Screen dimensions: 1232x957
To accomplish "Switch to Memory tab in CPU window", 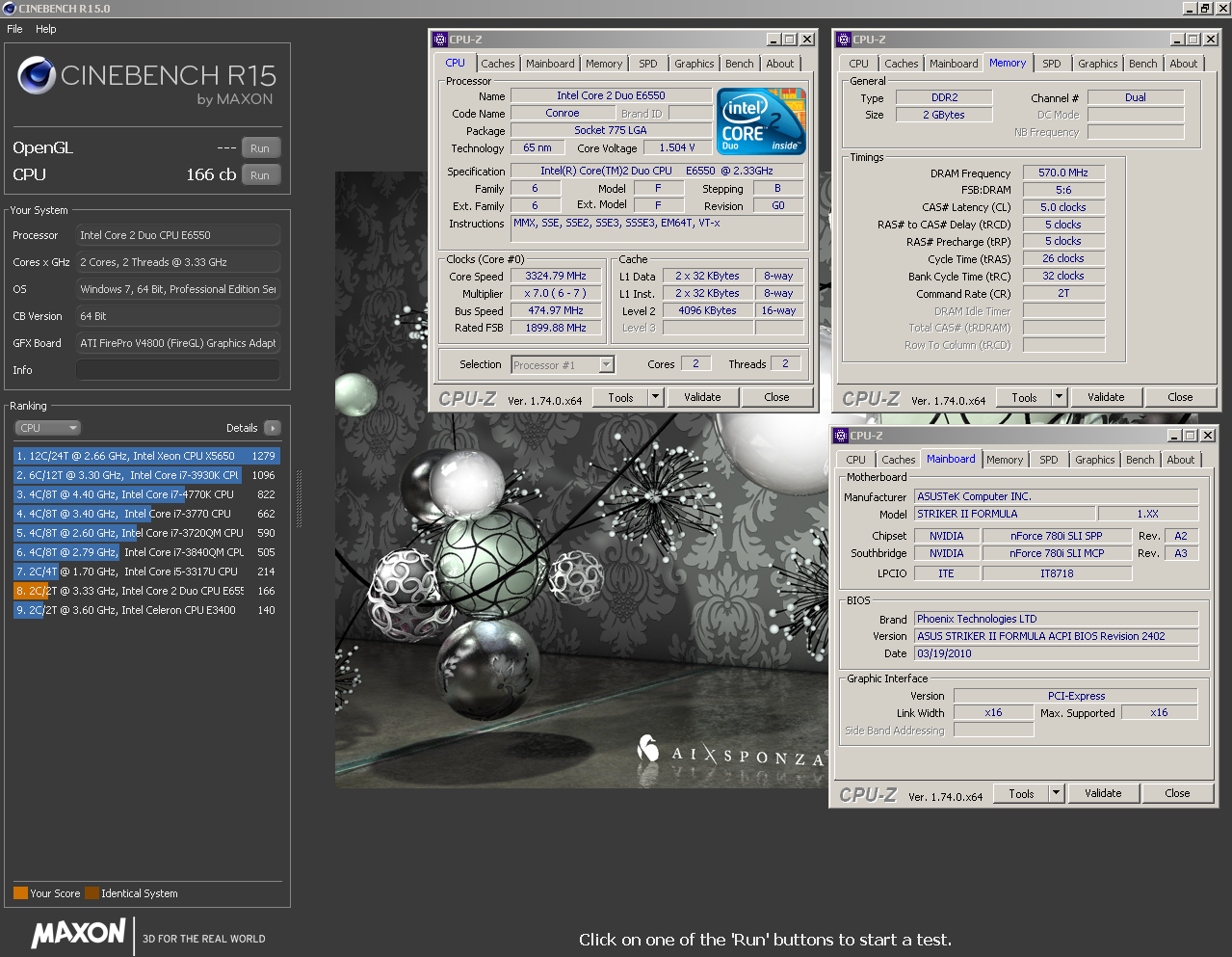I will tap(604, 64).
